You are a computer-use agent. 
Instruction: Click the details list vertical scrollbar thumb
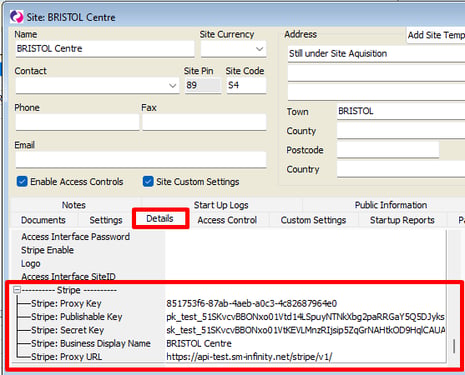pyautogui.click(x=454, y=346)
